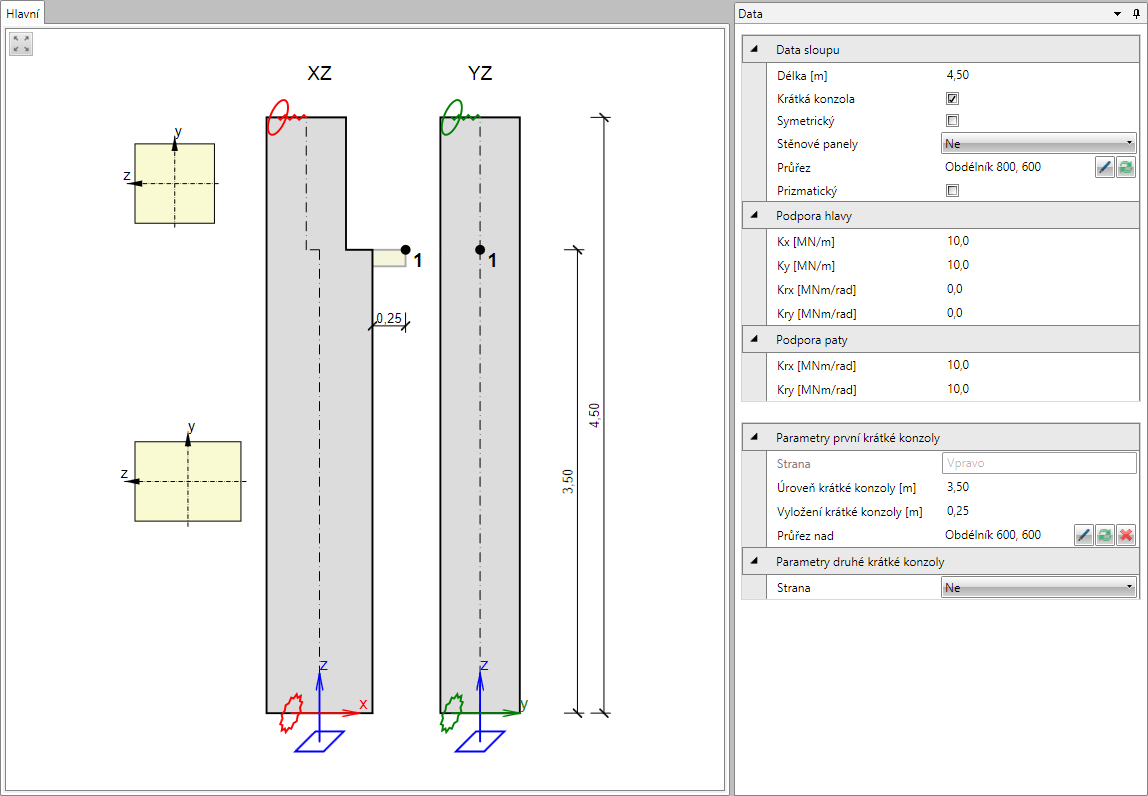Image resolution: width=1148 pixels, height=796 pixels.
Task: Click the Data panel title
Action: pos(750,13)
